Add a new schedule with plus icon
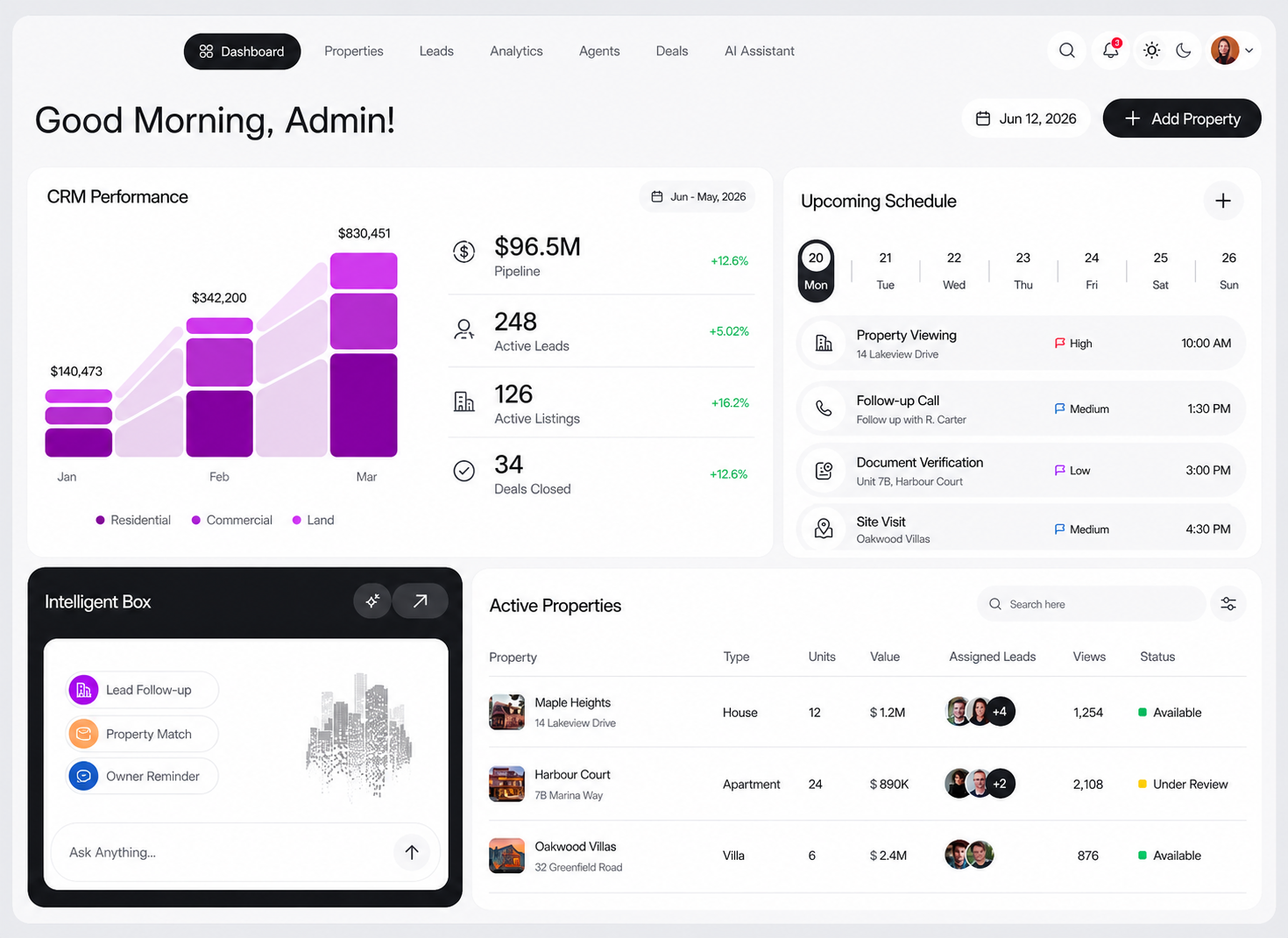 pos(1223,201)
